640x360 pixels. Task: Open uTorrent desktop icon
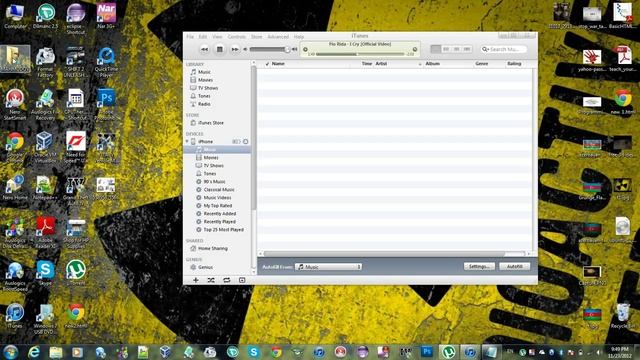coord(76,273)
